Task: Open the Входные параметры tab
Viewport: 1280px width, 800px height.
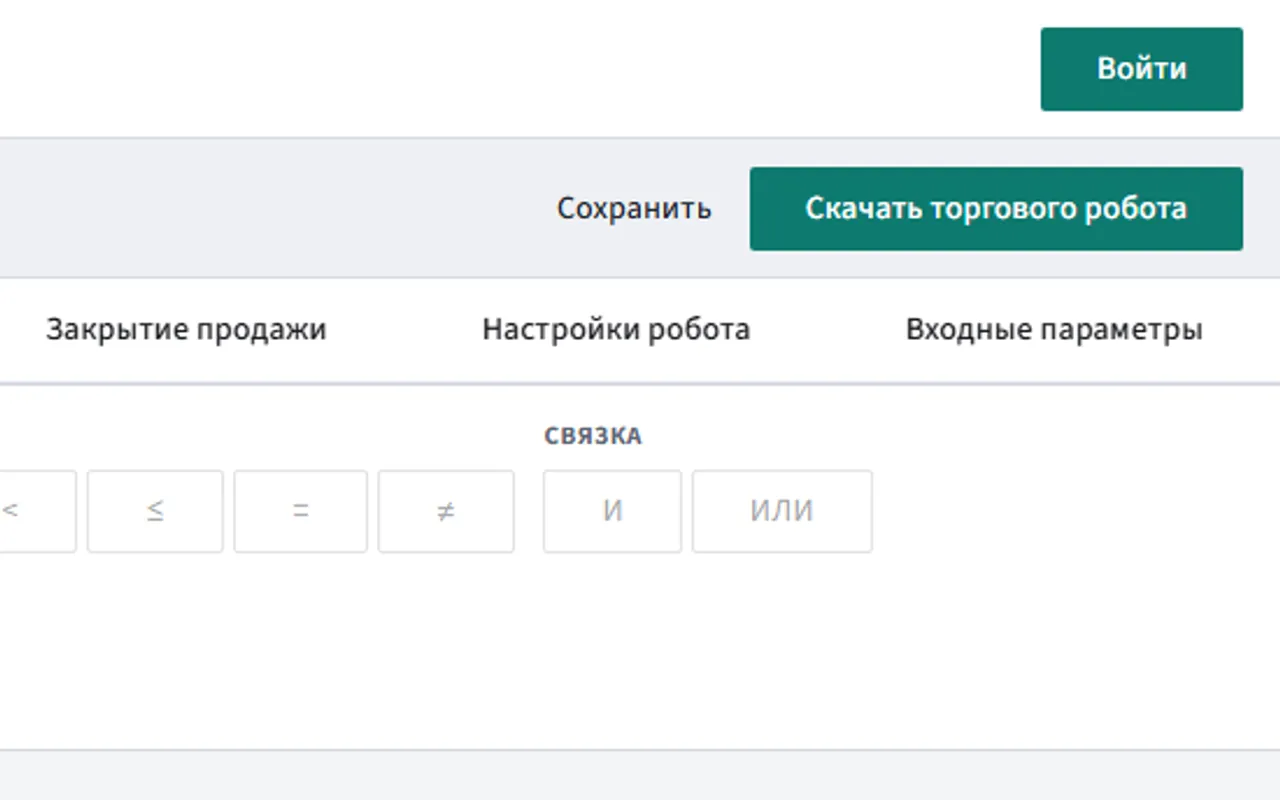Action: point(1054,330)
